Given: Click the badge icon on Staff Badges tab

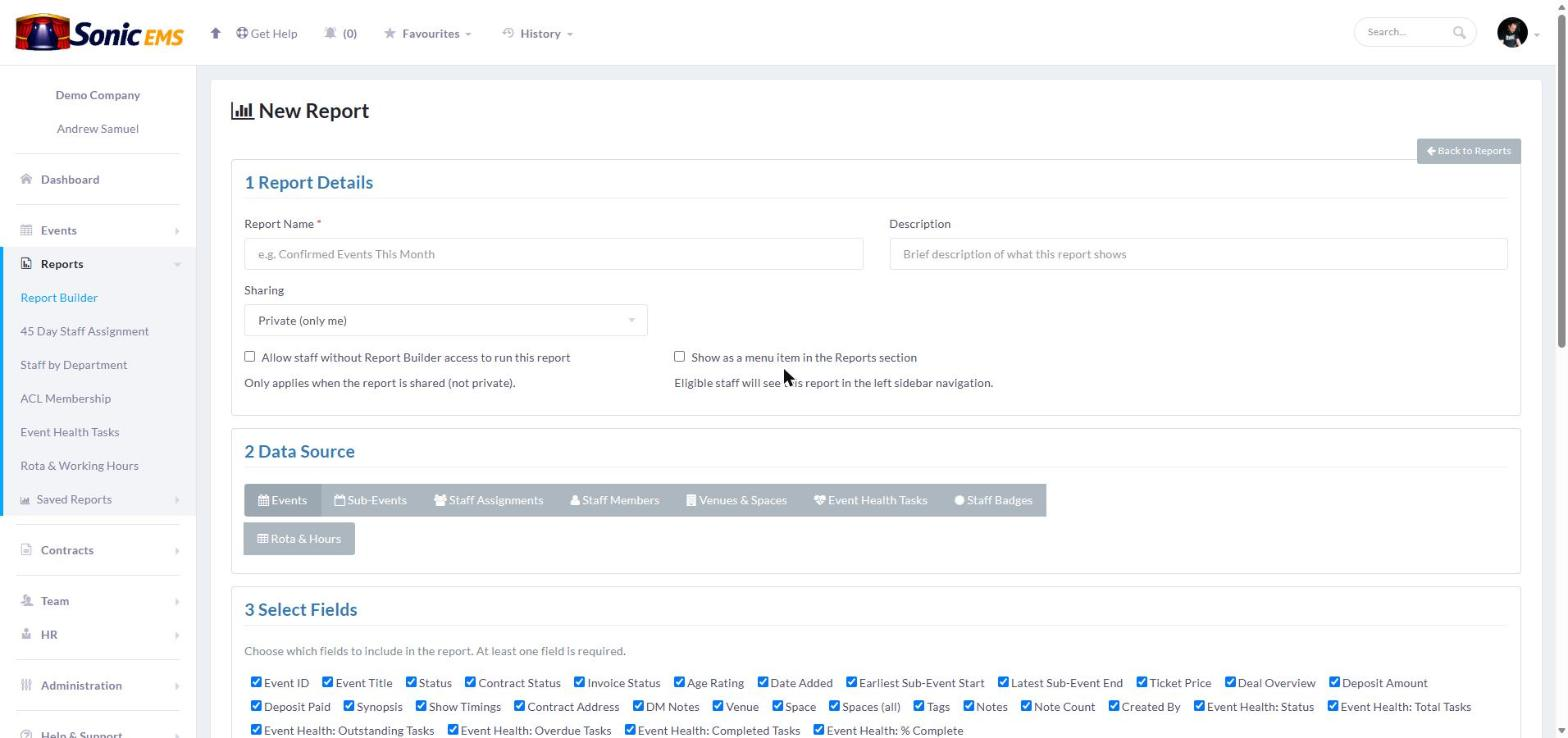Looking at the screenshot, I should (x=959, y=500).
